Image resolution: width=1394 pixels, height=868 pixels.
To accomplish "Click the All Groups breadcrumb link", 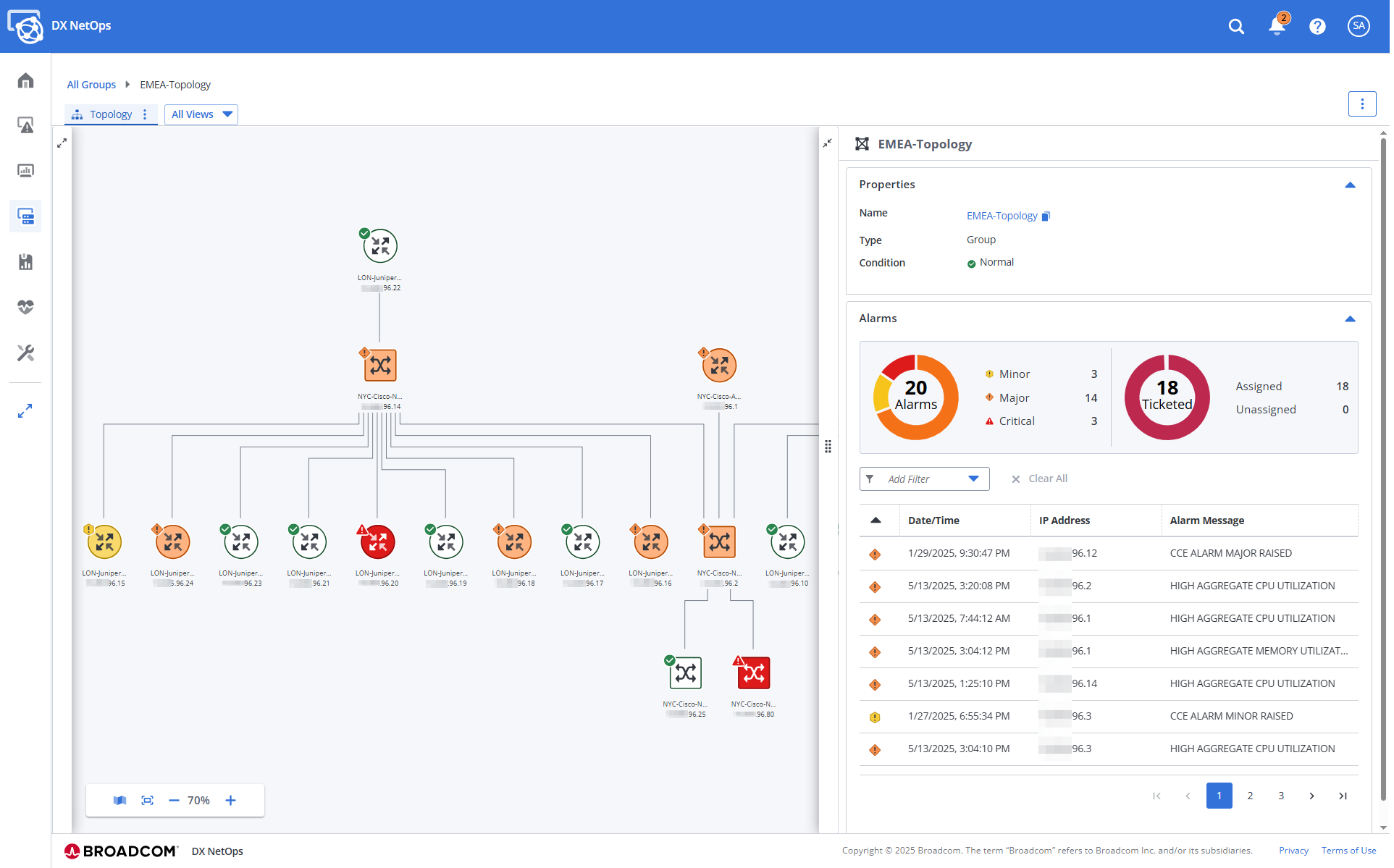I will coord(91,85).
